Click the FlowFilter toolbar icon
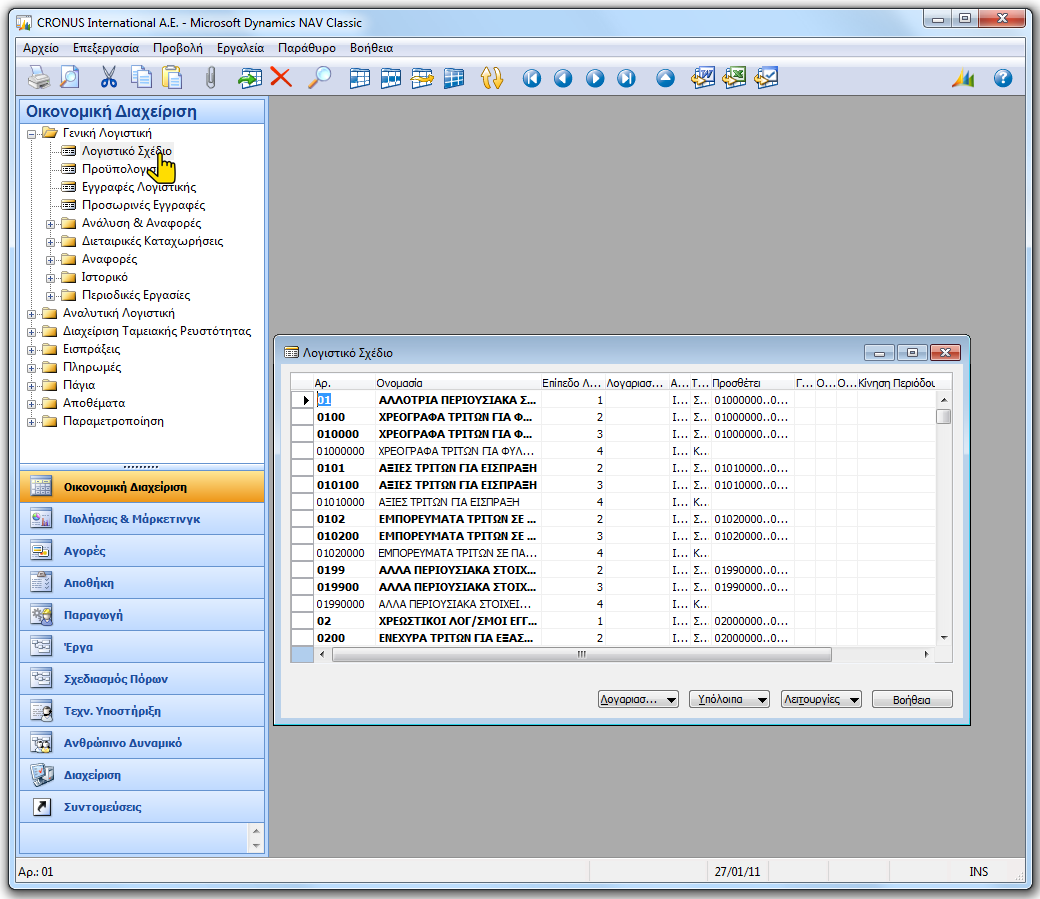The width and height of the screenshot is (1040, 899). tap(422, 78)
